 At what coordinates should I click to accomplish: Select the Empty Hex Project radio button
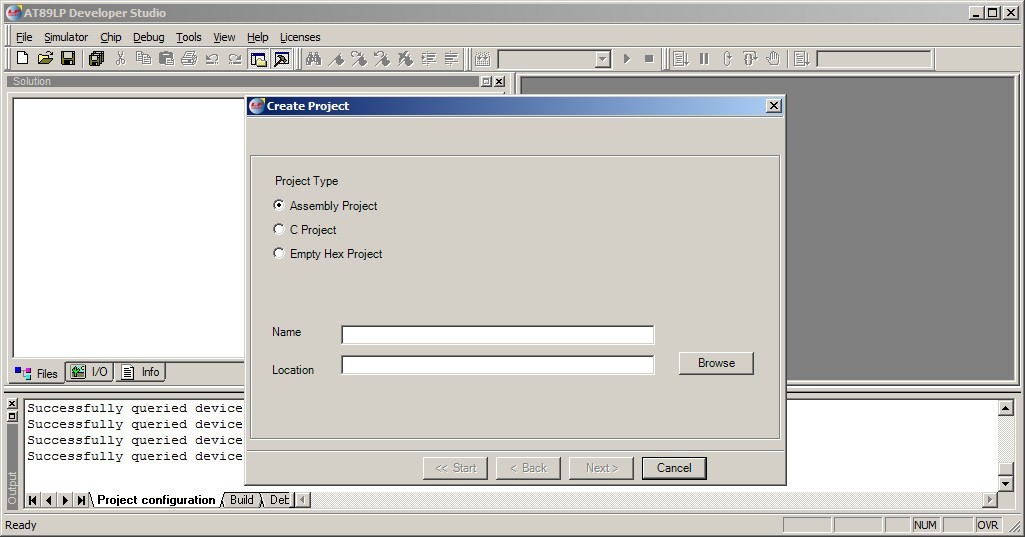pos(278,253)
